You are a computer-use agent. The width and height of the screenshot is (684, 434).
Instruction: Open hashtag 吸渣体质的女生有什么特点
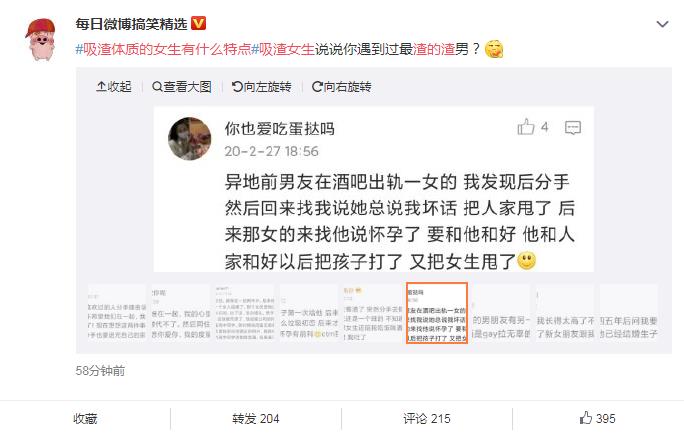(164, 49)
